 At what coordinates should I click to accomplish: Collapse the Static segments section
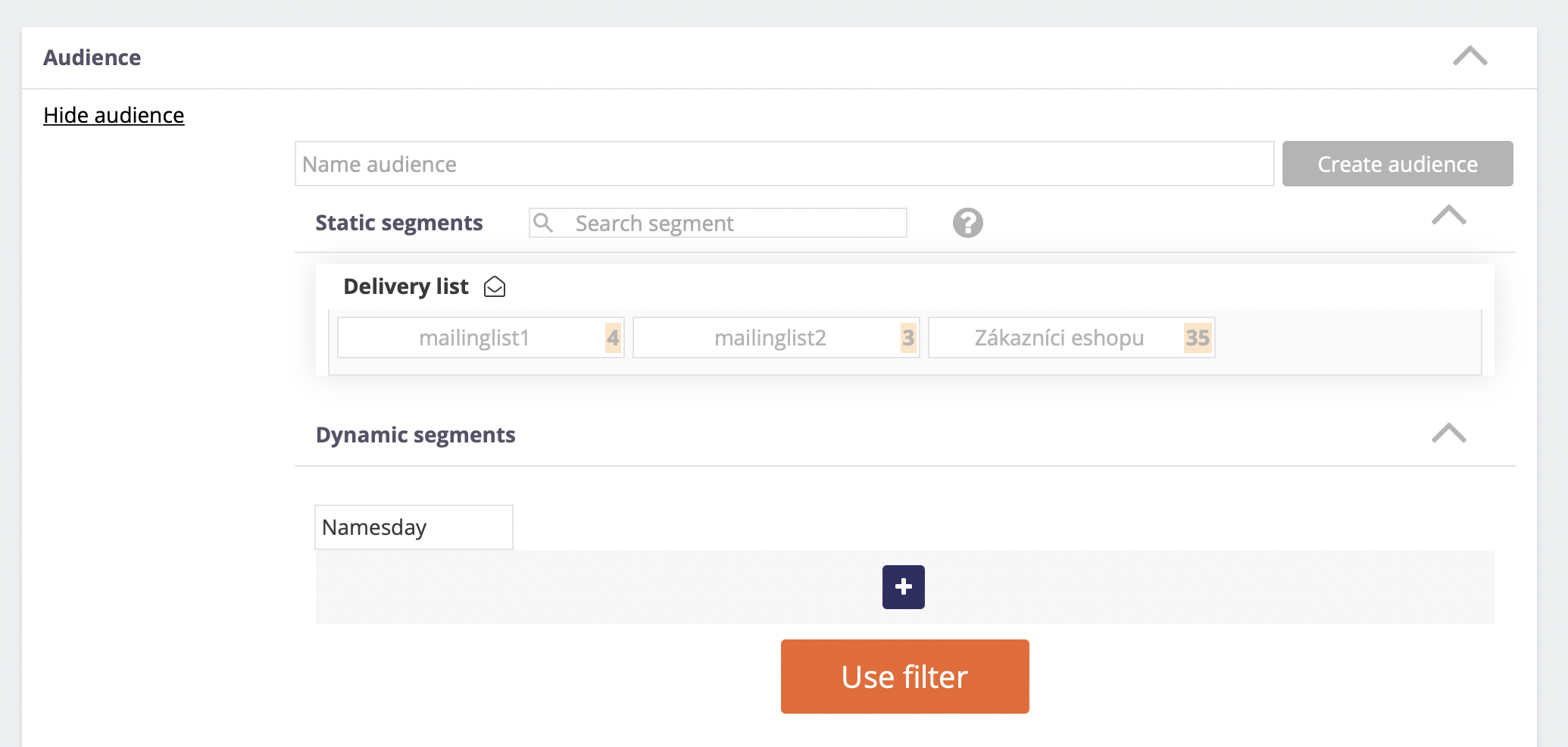tap(1449, 215)
